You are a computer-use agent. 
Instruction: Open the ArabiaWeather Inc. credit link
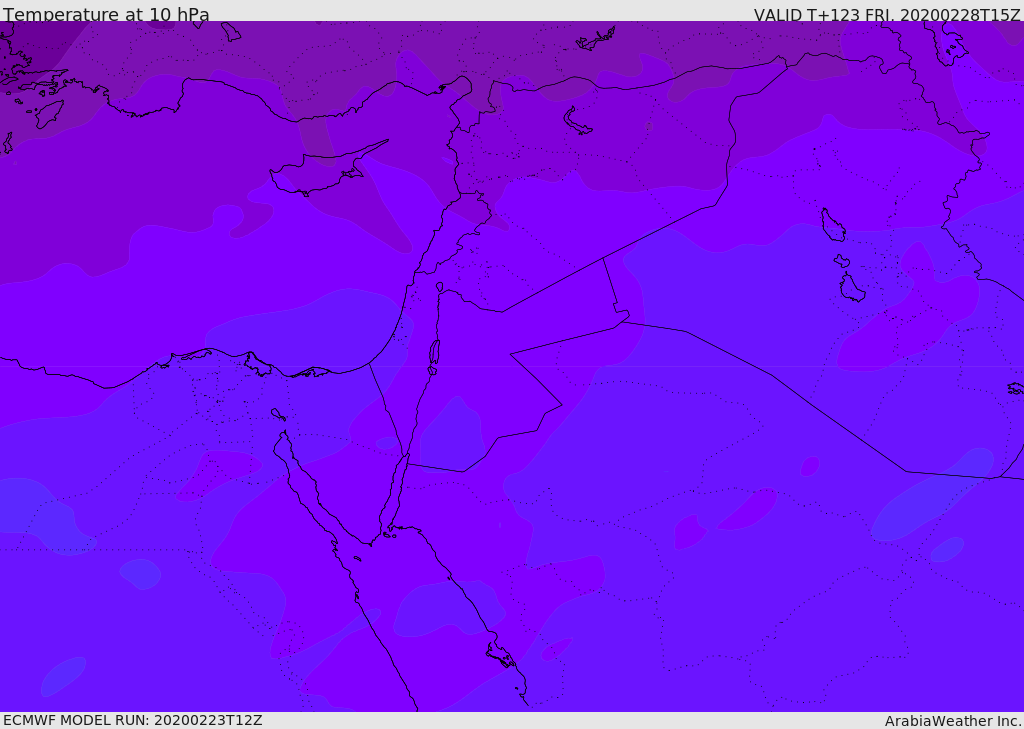(953, 721)
